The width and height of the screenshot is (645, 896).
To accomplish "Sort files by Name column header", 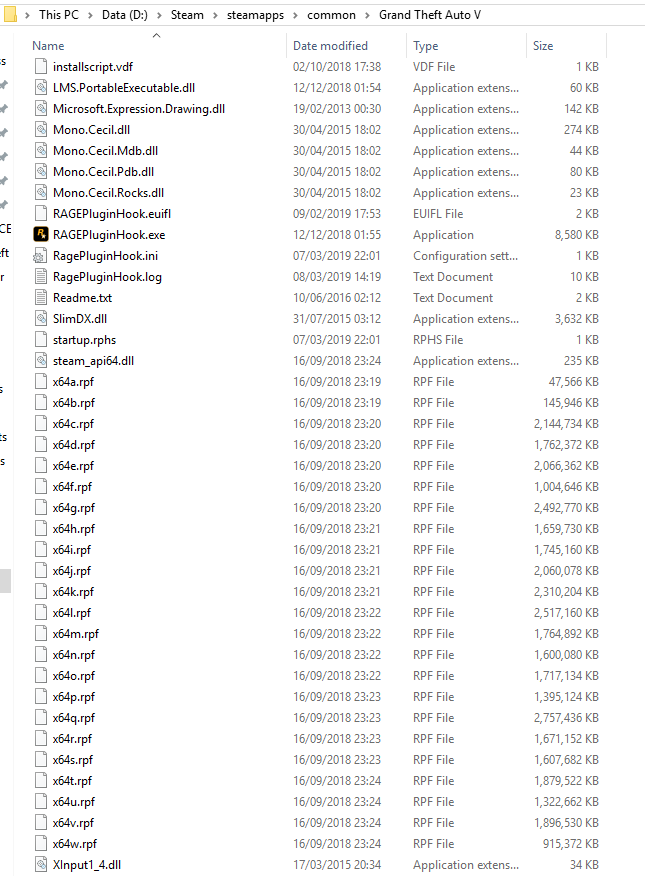I will [x=48, y=46].
